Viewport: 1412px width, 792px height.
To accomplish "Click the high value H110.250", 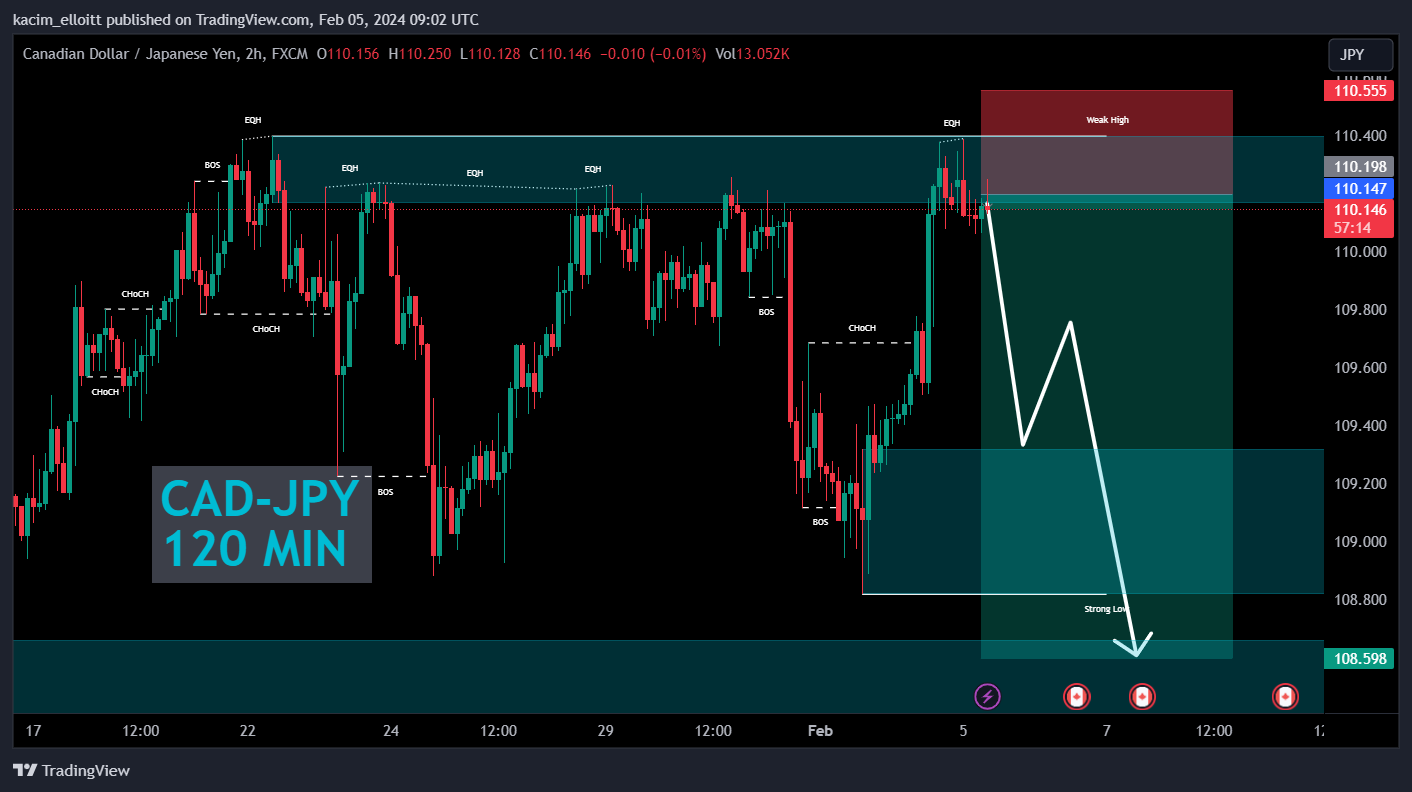I will [x=420, y=54].
